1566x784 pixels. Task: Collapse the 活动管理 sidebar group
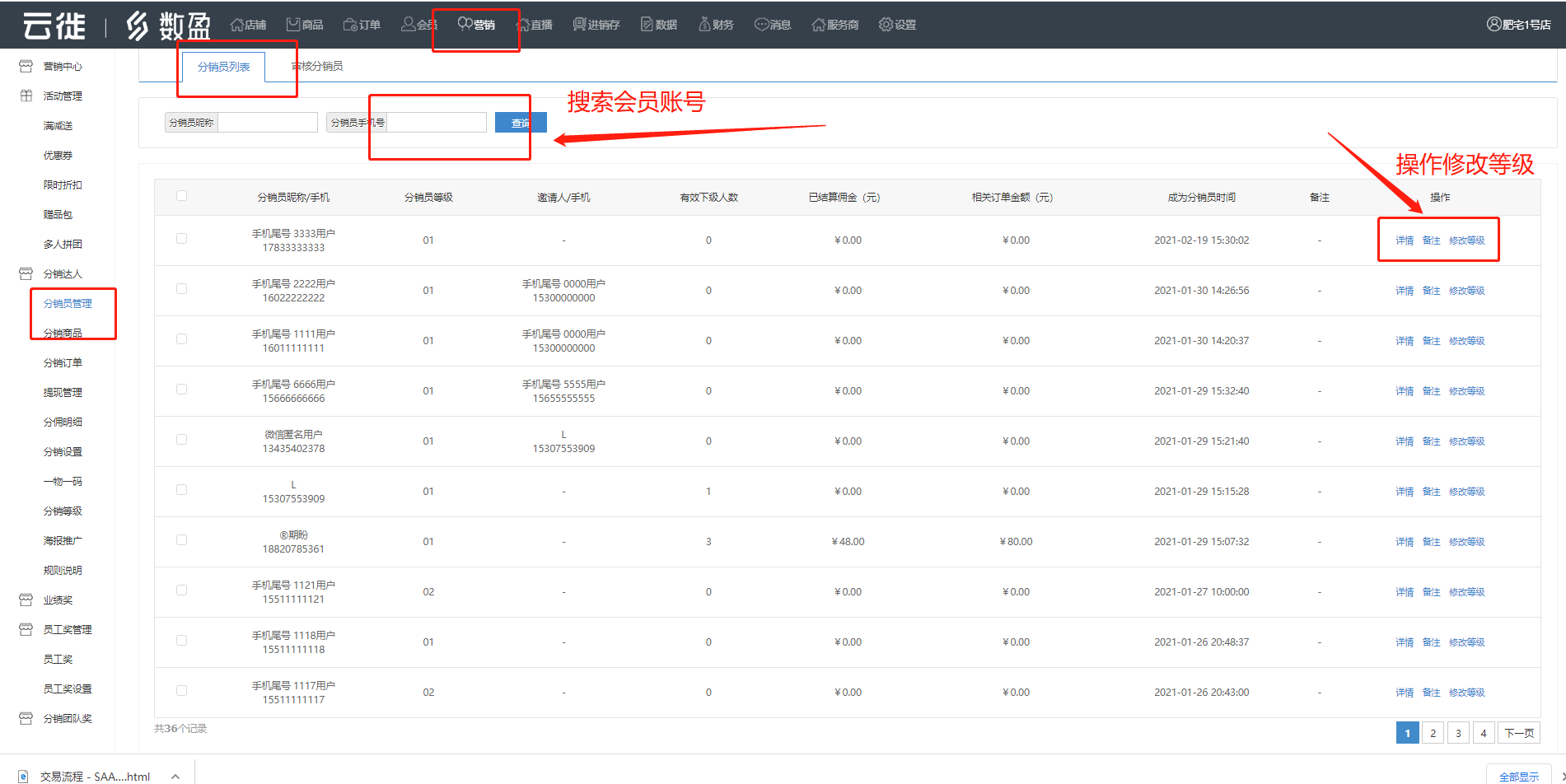63,96
